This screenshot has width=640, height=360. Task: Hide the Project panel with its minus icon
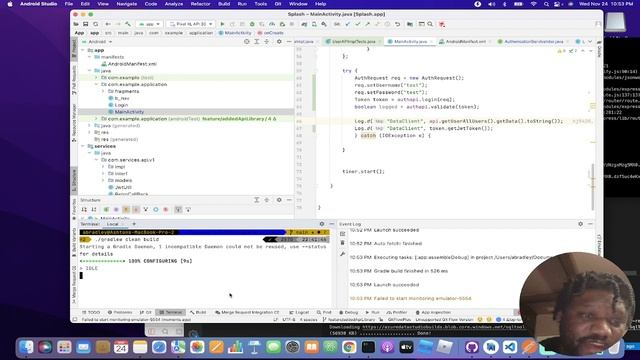click(289, 42)
